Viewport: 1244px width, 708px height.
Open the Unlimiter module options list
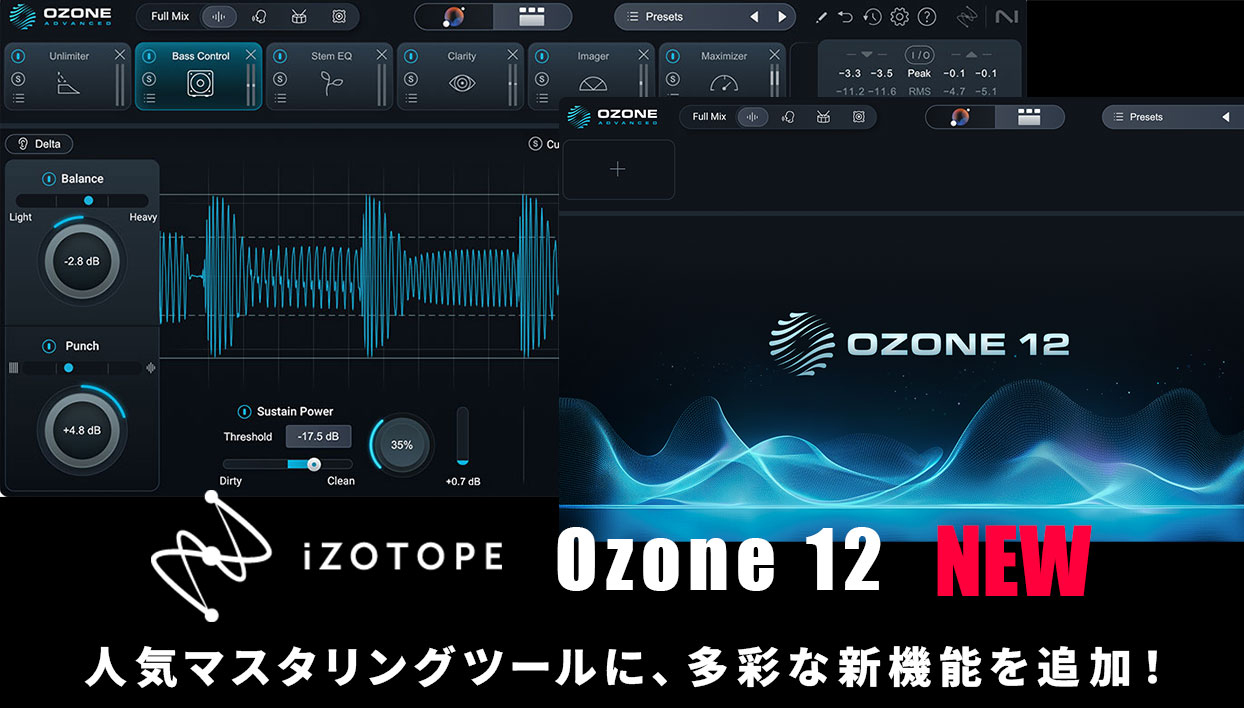19,98
